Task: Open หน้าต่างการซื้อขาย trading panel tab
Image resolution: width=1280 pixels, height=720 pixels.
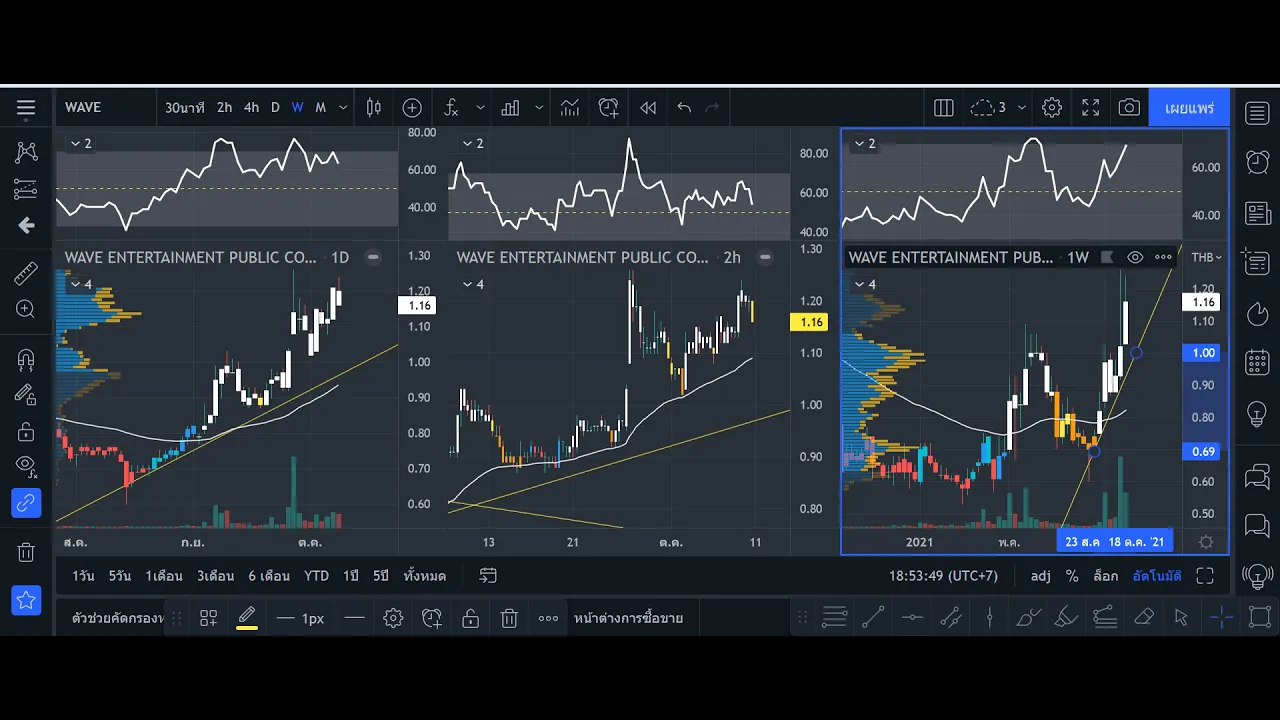Action: (x=628, y=618)
